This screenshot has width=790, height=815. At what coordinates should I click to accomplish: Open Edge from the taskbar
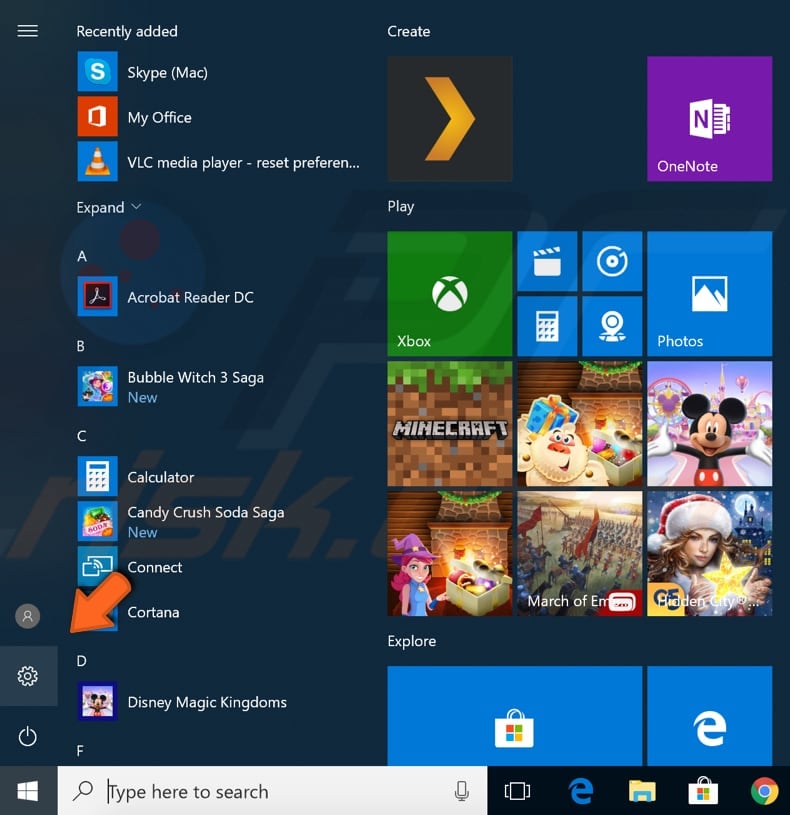(581, 791)
